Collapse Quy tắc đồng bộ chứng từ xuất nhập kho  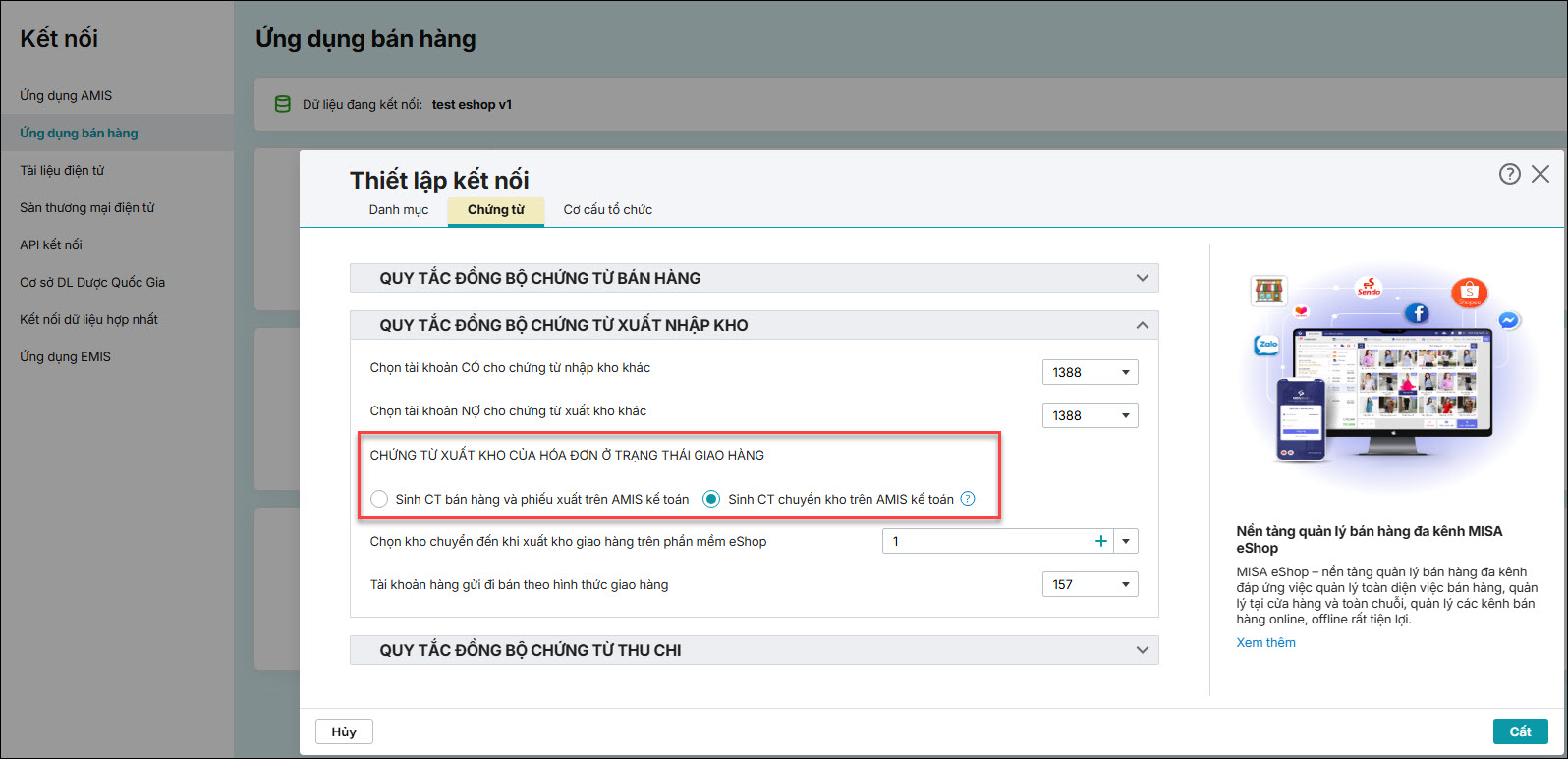click(755, 325)
